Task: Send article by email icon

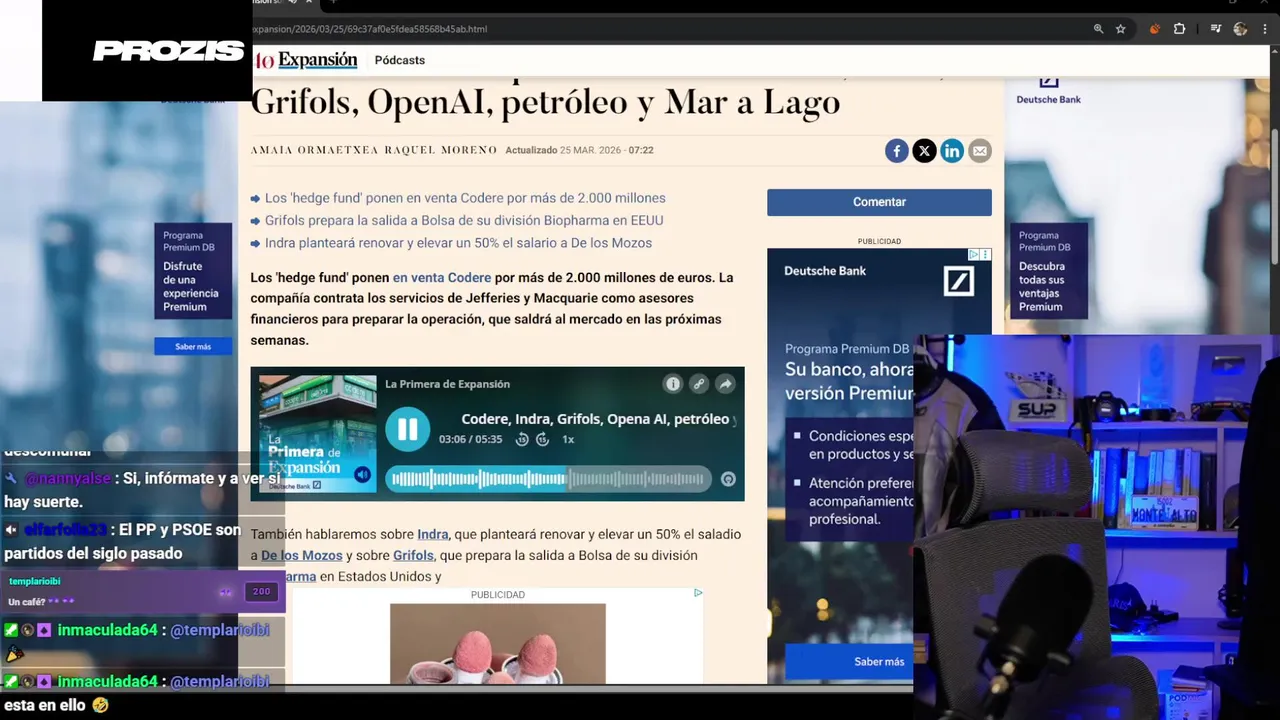Action: [x=980, y=151]
